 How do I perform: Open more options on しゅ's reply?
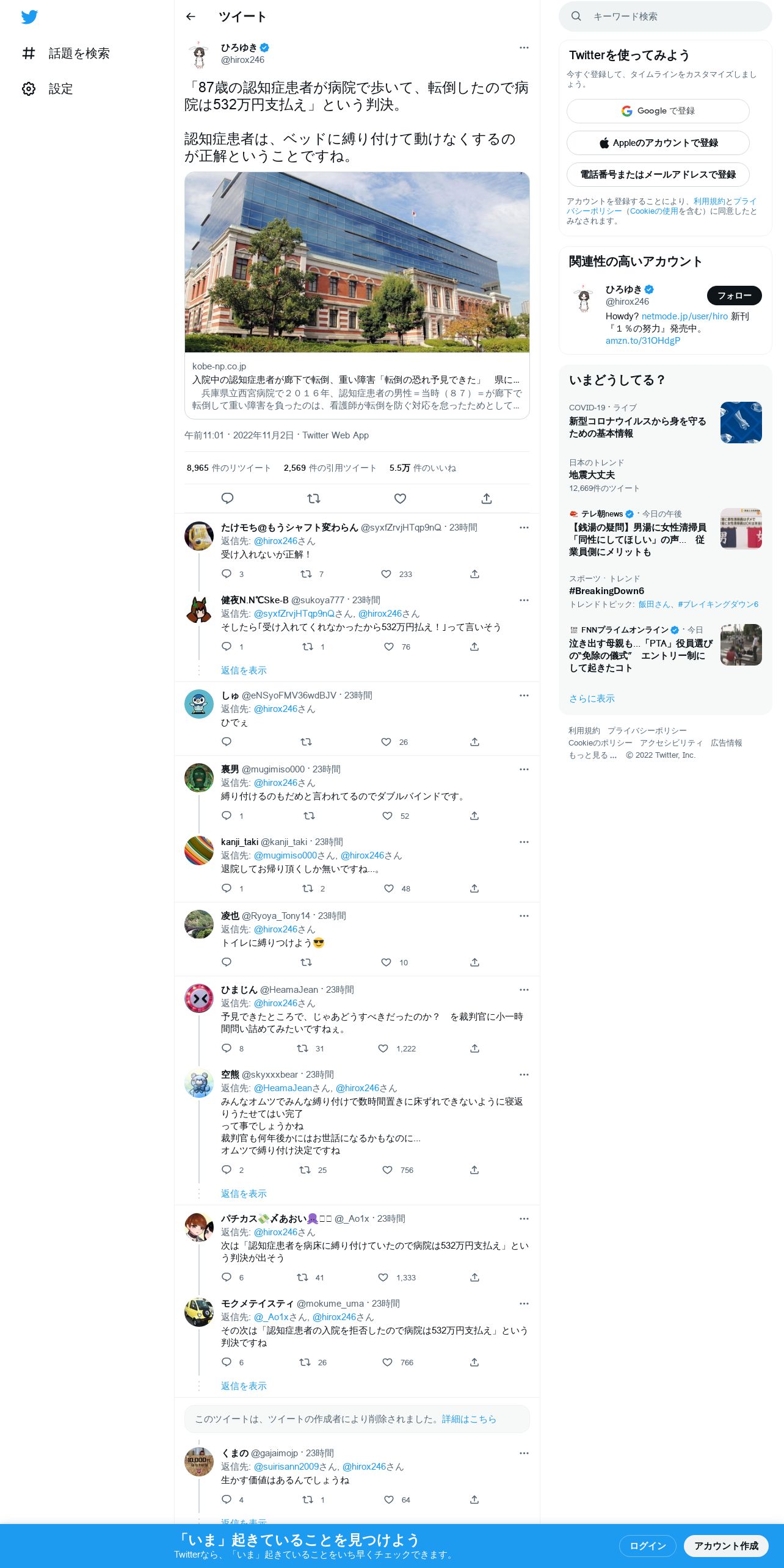click(524, 695)
